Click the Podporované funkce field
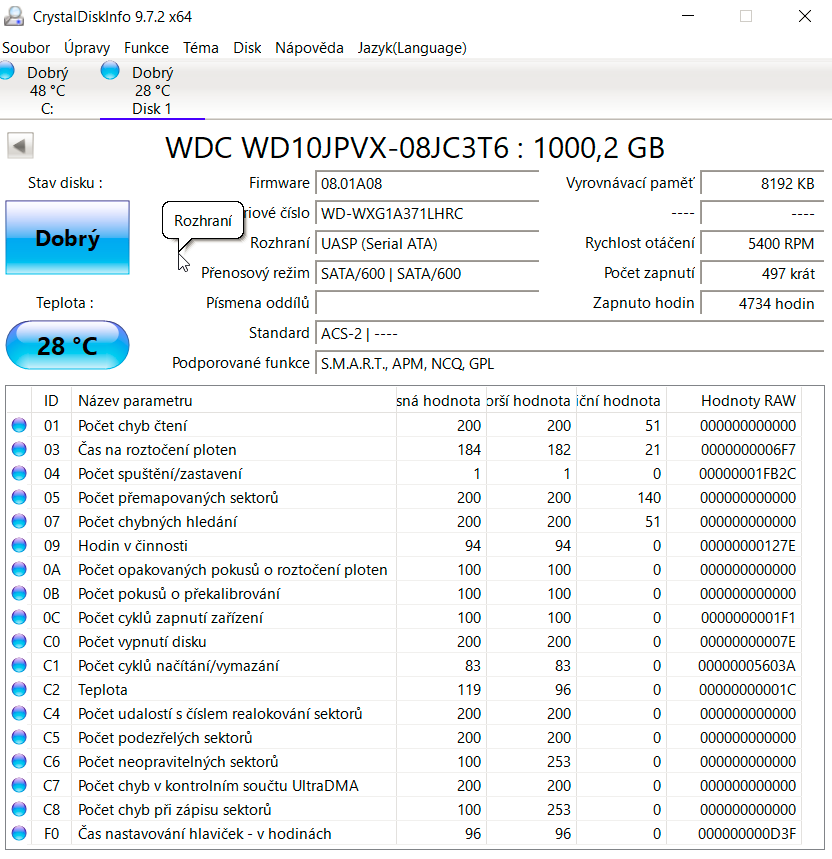The height and width of the screenshot is (859, 832). (570, 364)
